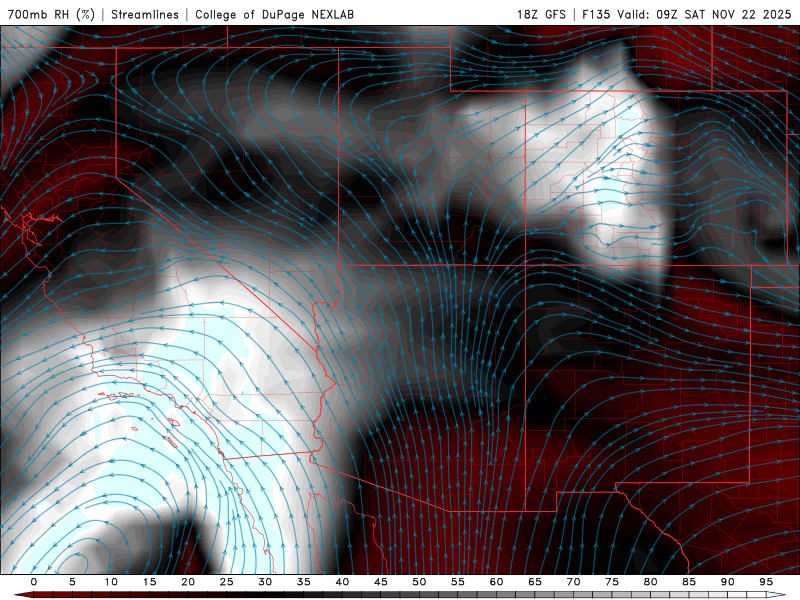This screenshot has height=600, width=800.
Task: Click the '50' colorbar scale label
Action: [419, 582]
